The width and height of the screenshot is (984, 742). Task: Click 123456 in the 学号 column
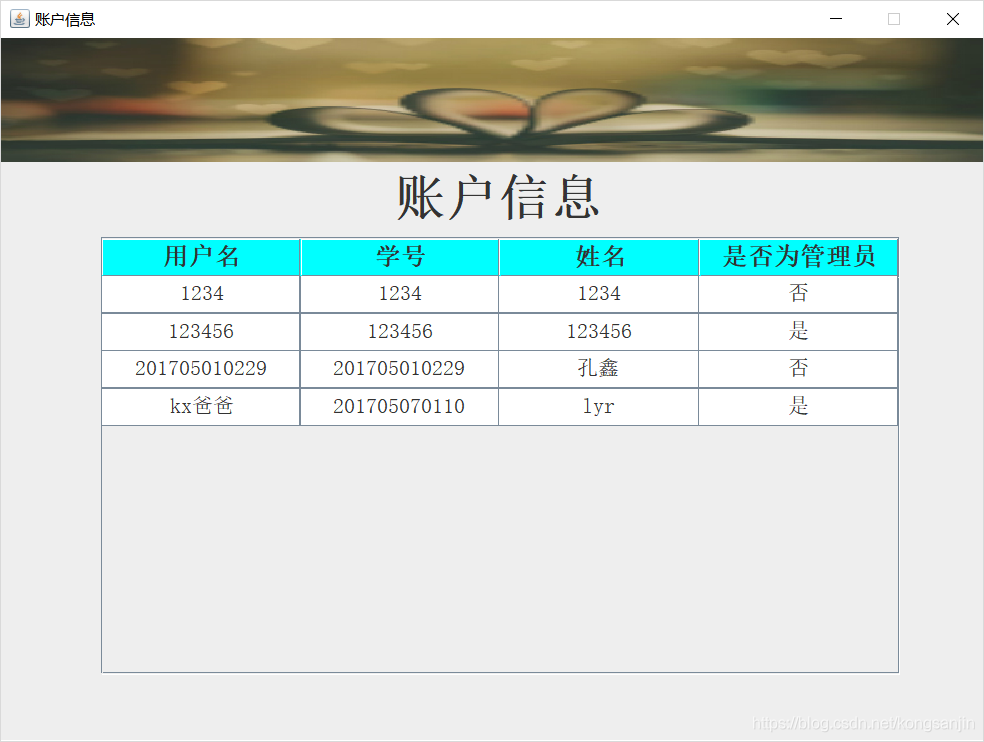point(399,332)
